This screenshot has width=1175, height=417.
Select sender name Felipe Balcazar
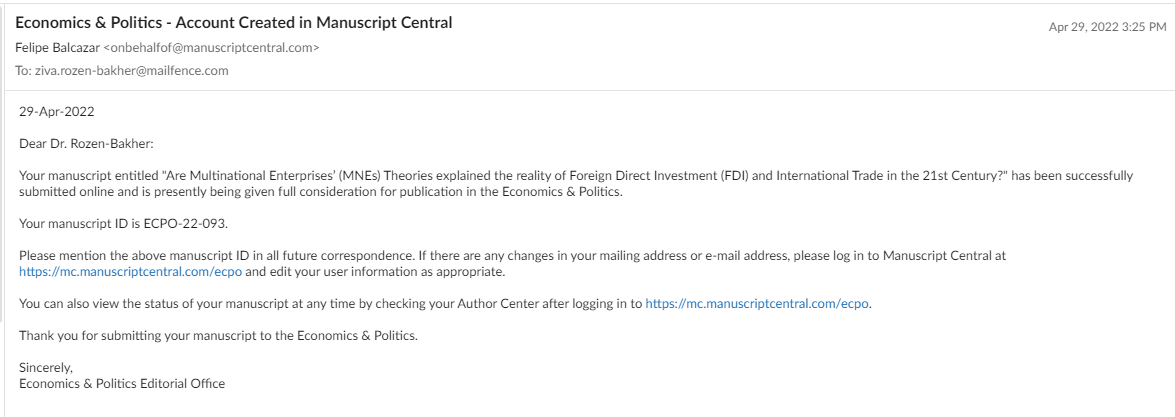[x=57, y=47]
